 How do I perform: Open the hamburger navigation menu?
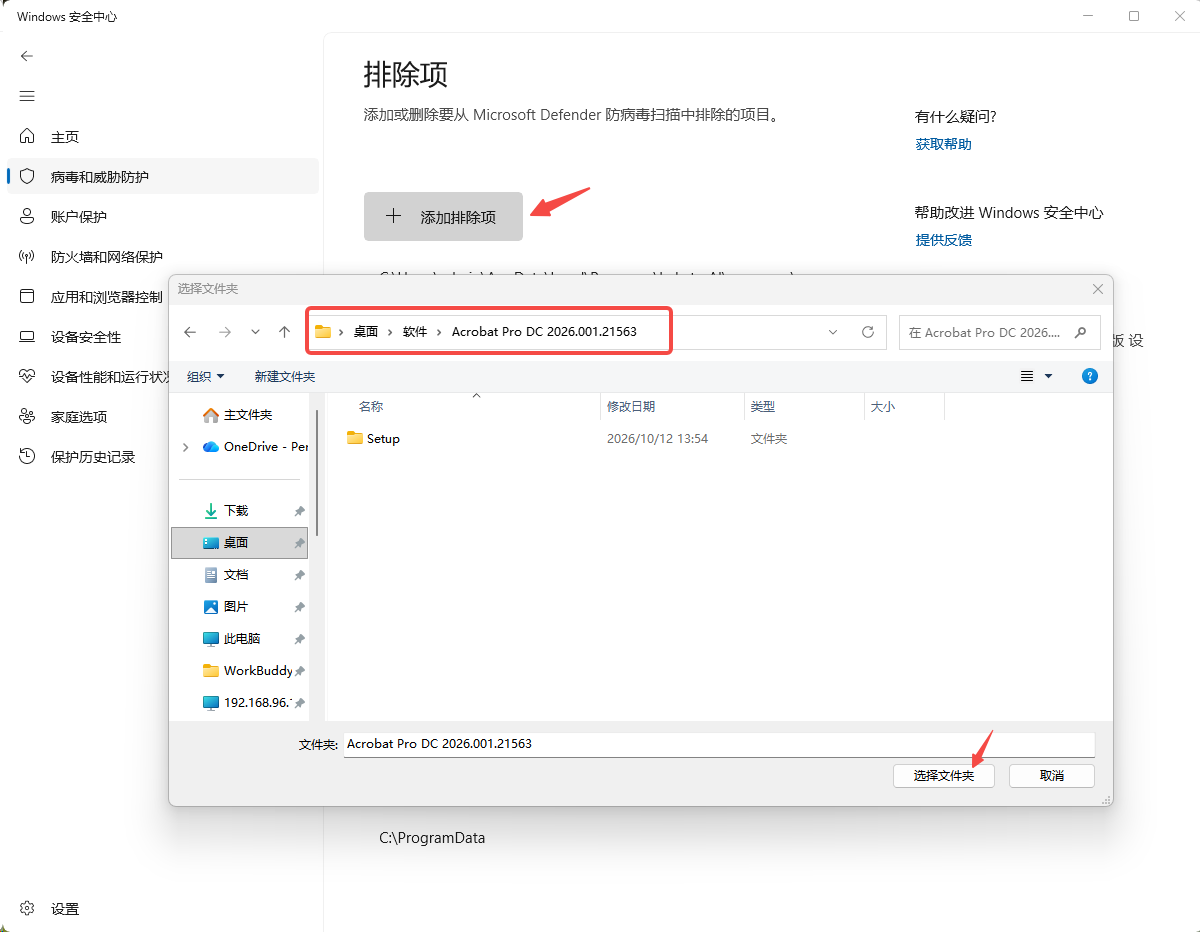pos(27,96)
